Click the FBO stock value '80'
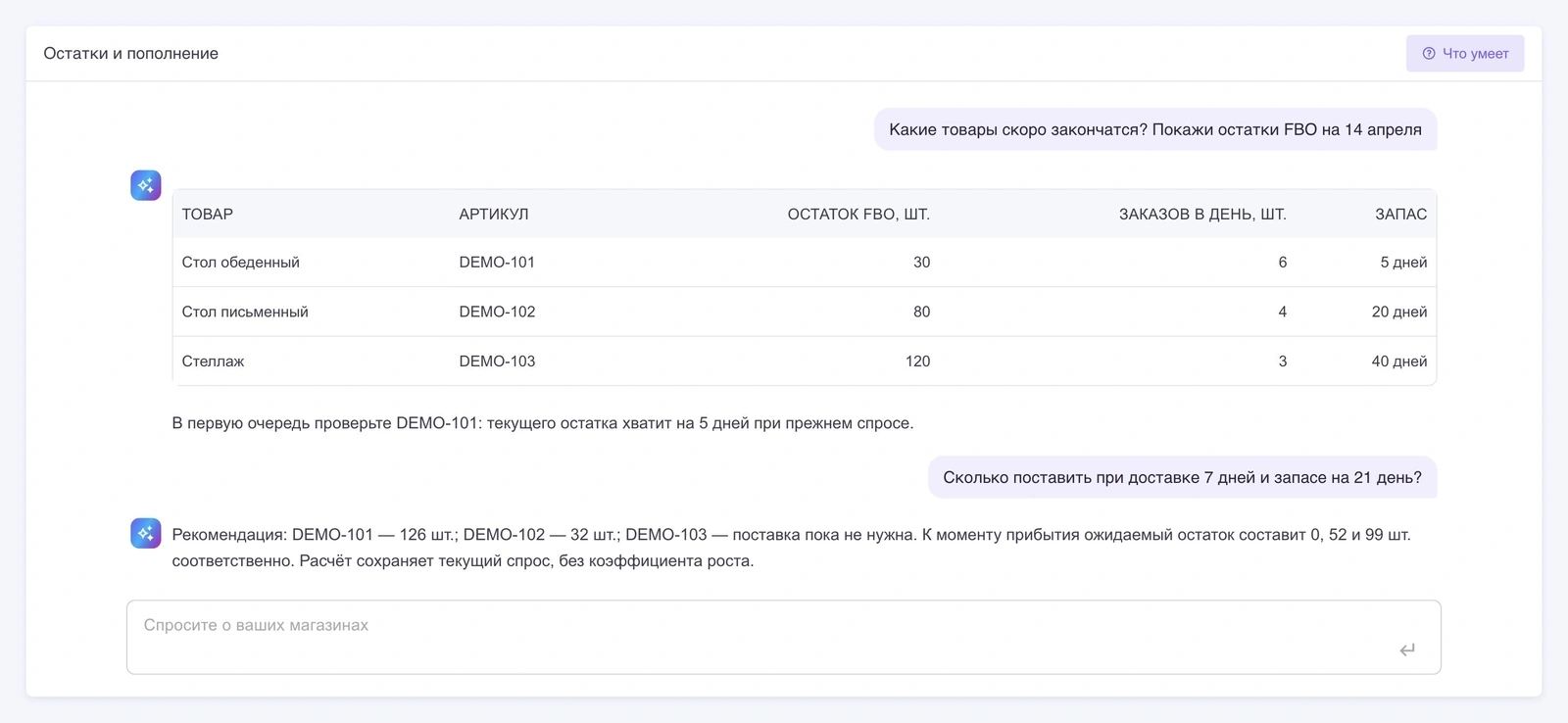 click(921, 312)
